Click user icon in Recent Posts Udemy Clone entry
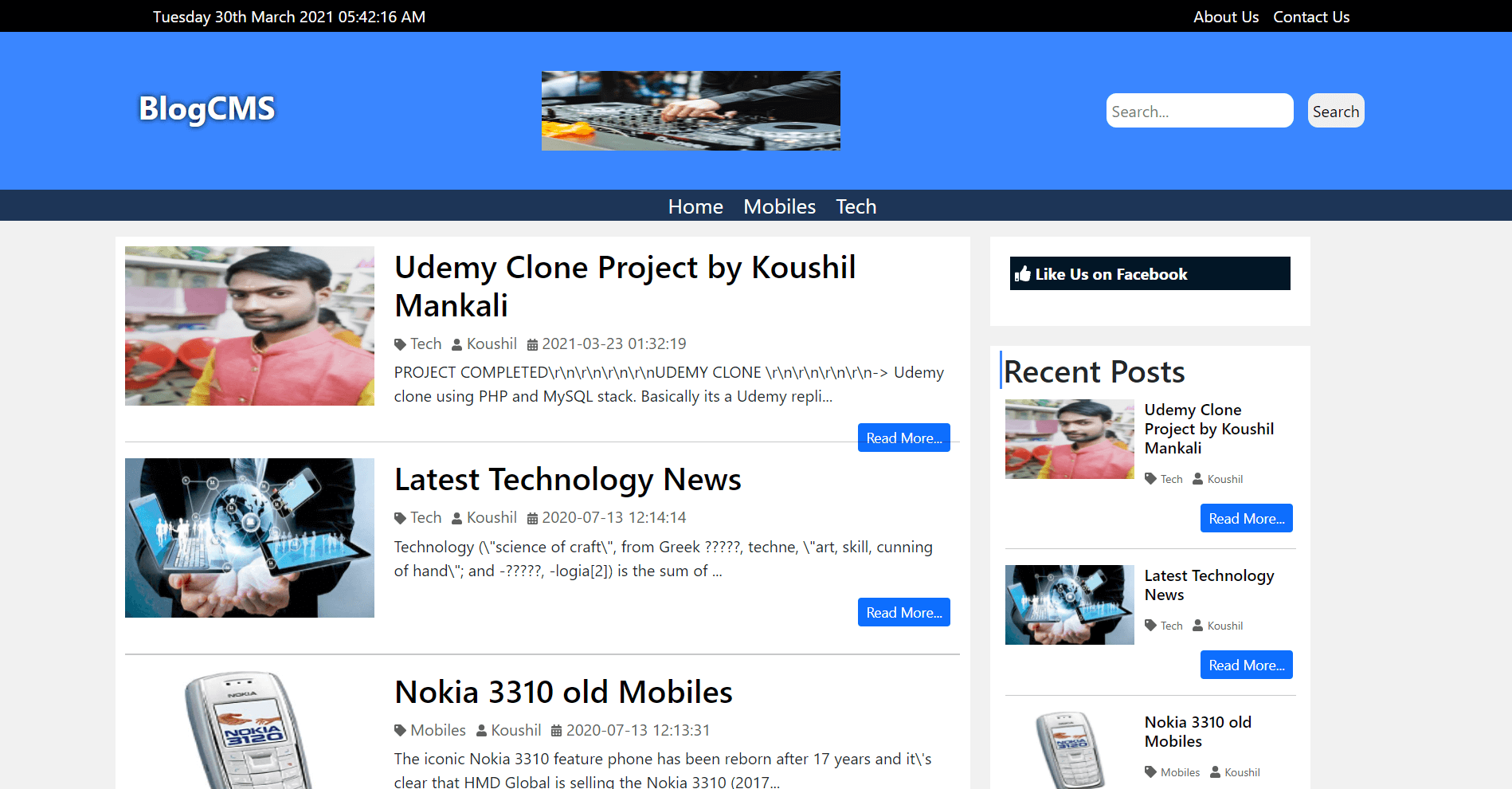This screenshot has height=789, width=1512. coord(1197,479)
